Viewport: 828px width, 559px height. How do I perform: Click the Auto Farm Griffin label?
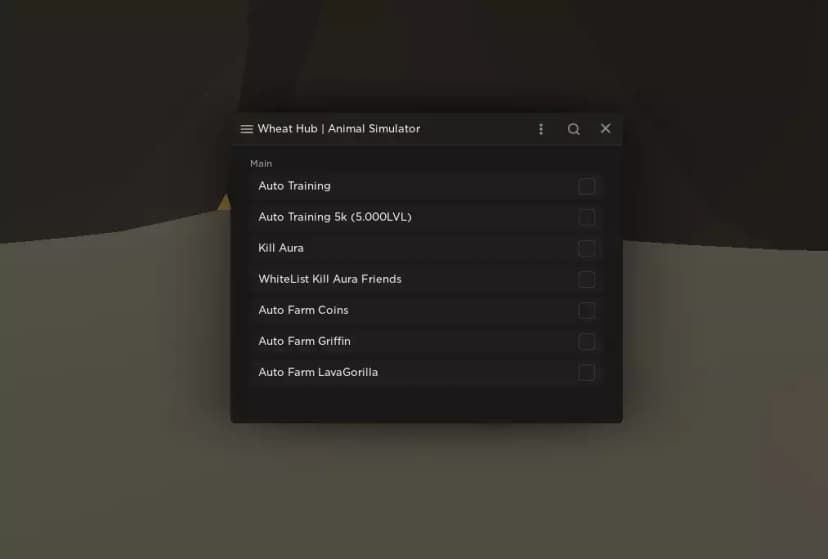[x=305, y=342]
